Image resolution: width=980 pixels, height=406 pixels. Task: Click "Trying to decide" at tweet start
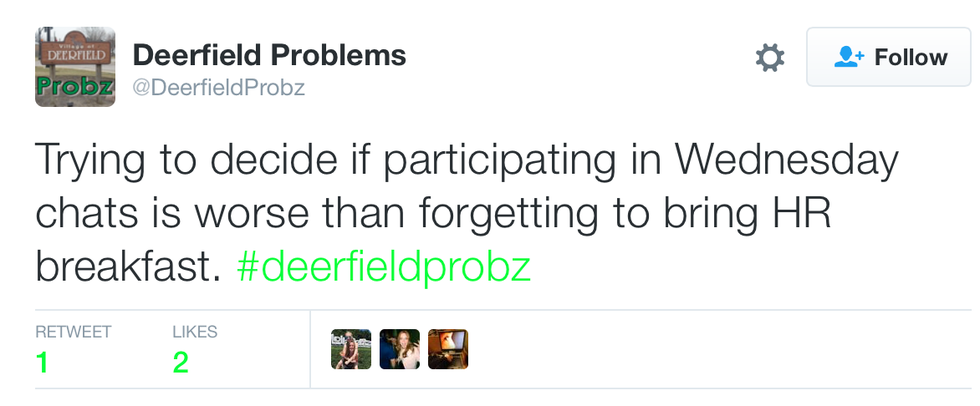[178, 161]
